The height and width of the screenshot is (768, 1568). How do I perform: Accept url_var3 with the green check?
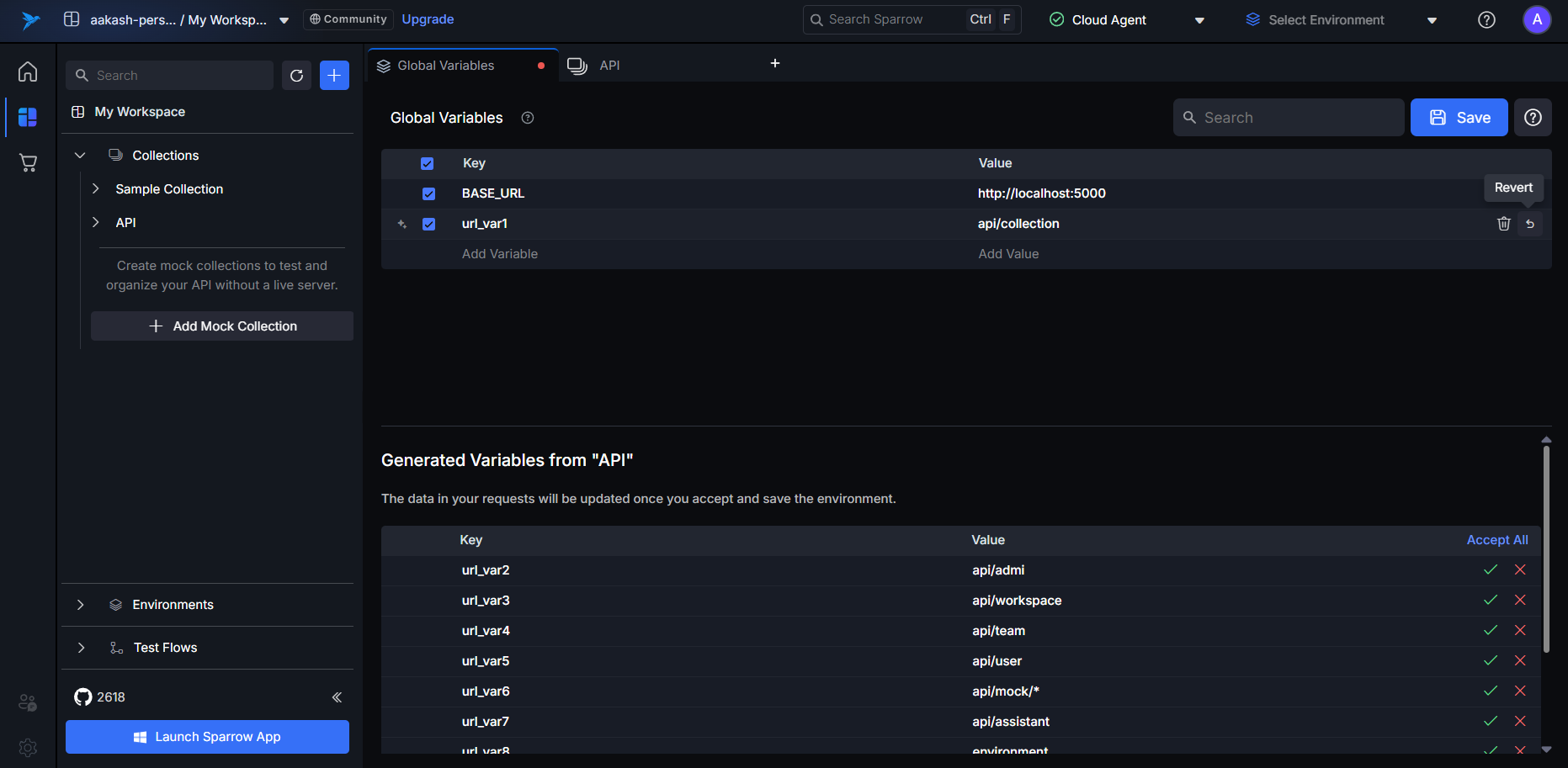coord(1491,601)
